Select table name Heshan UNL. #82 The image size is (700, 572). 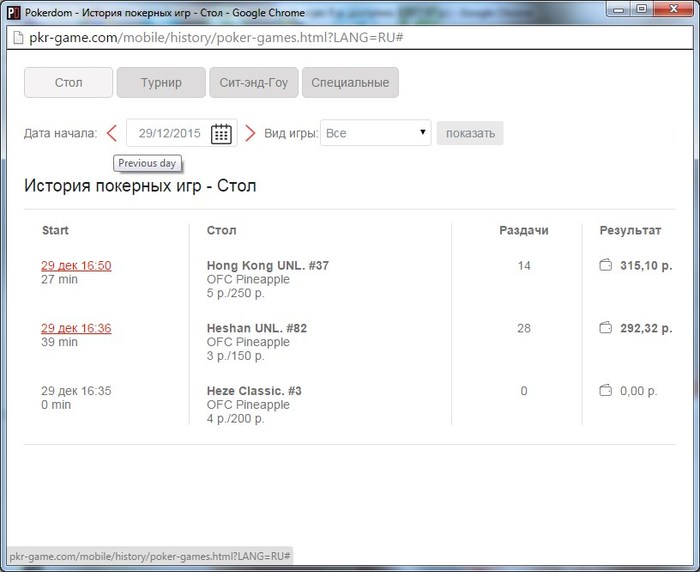click(x=257, y=328)
